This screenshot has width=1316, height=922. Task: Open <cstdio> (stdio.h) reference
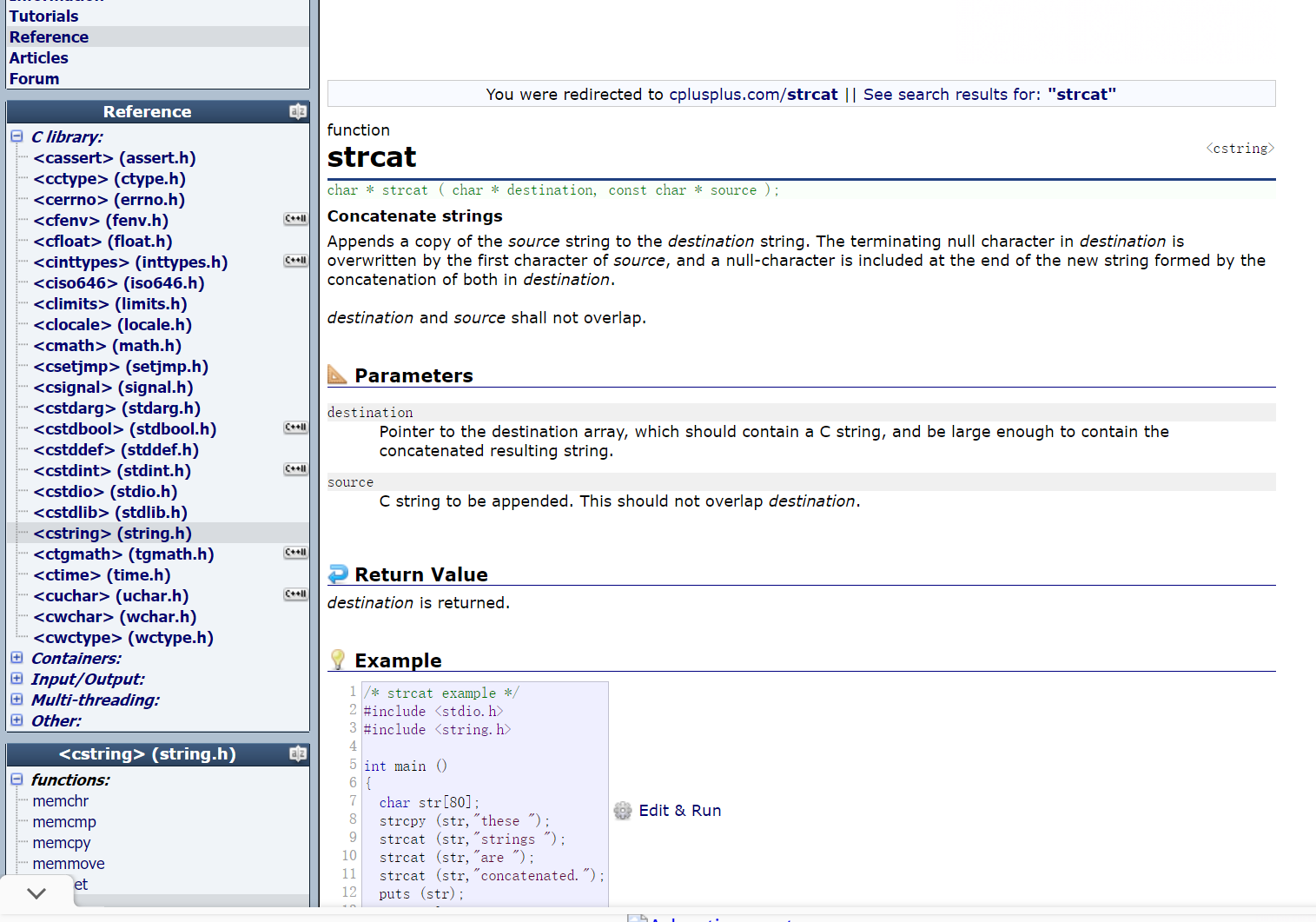click(x=105, y=491)
